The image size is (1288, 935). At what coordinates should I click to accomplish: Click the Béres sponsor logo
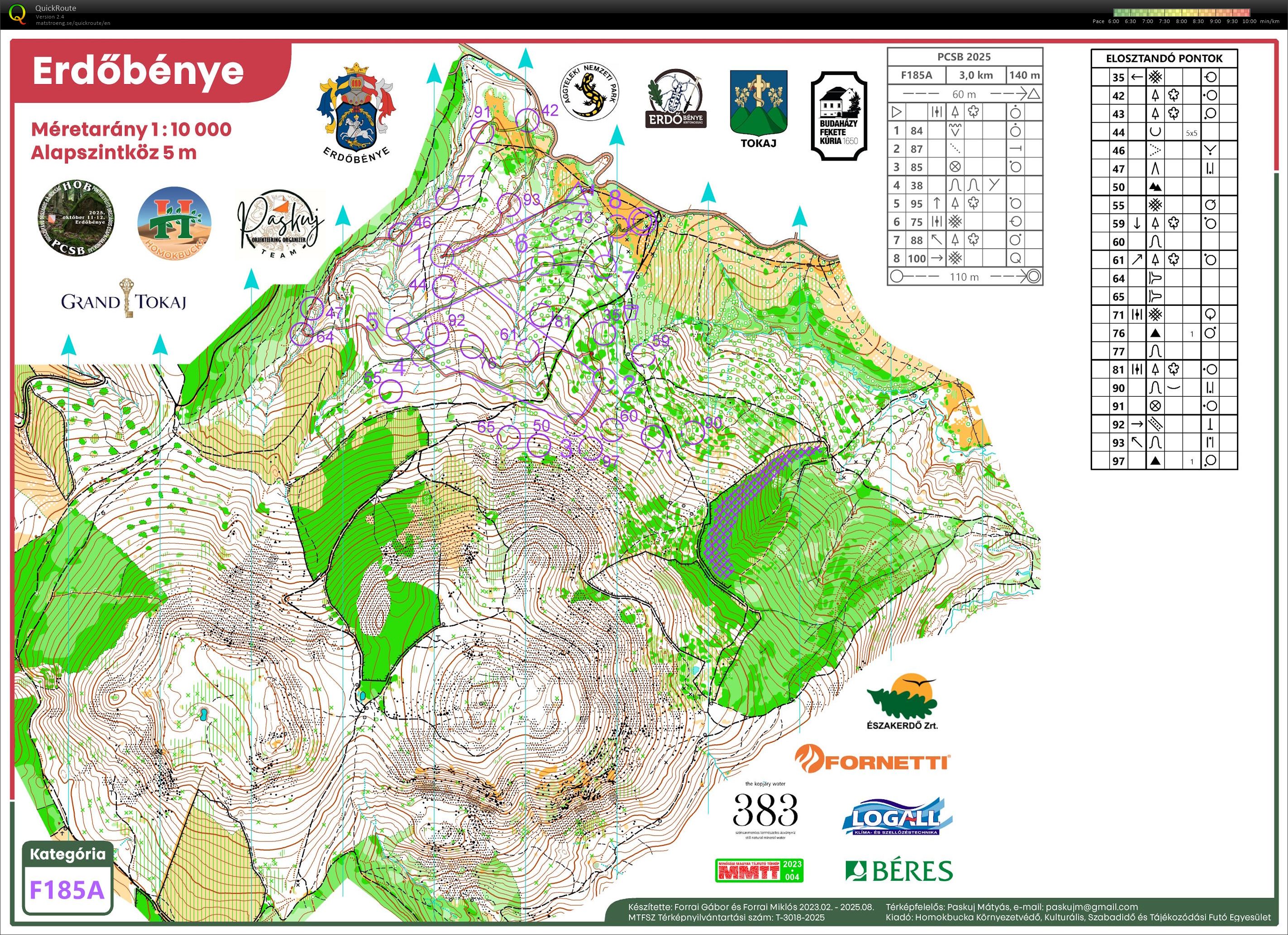point(899,870)
